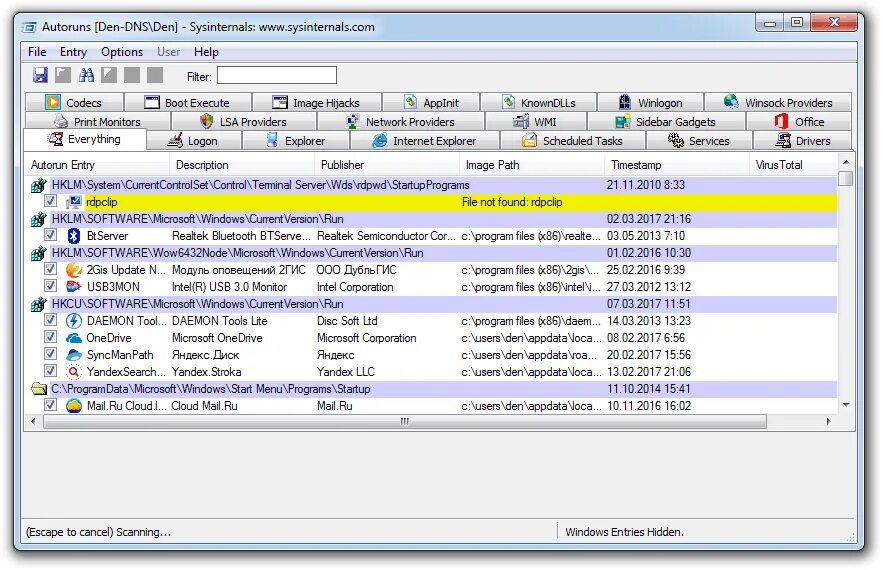
Task: Click the SyncManPath entry icon
Action: [x=74, y=355]
